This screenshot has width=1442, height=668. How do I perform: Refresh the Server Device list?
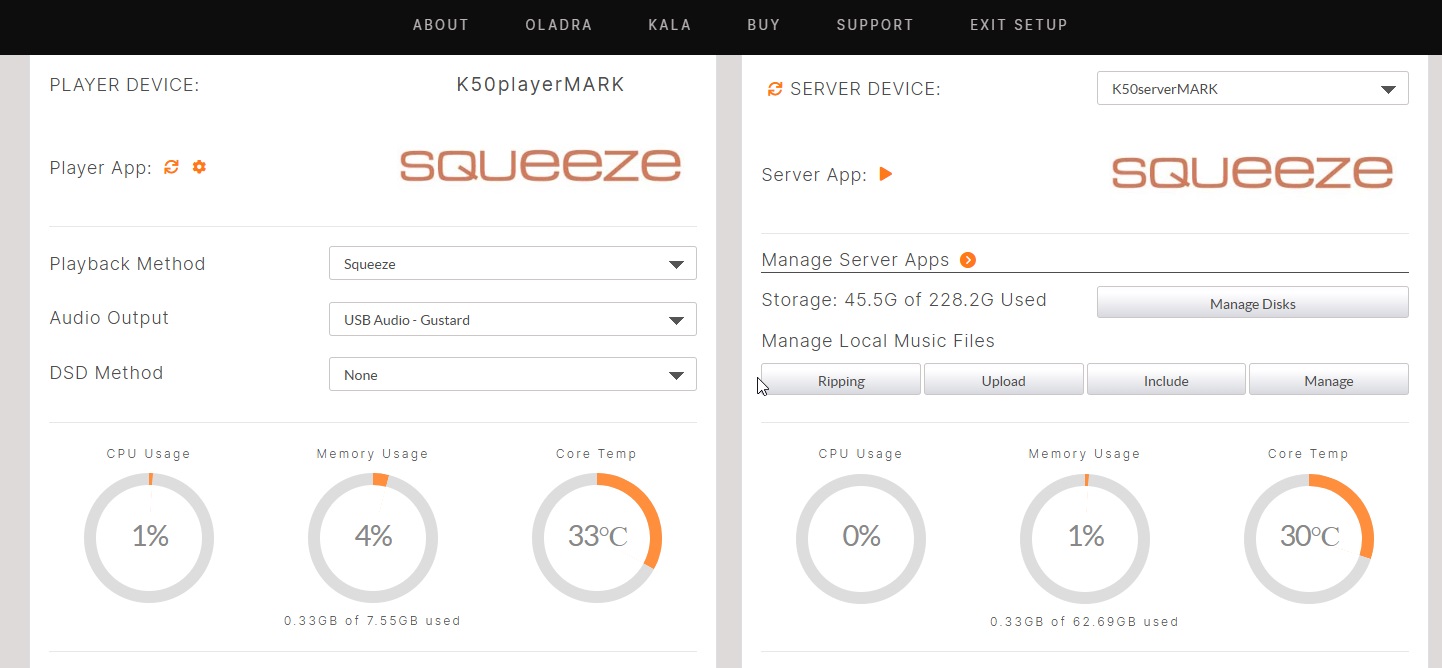click(774, 89)
